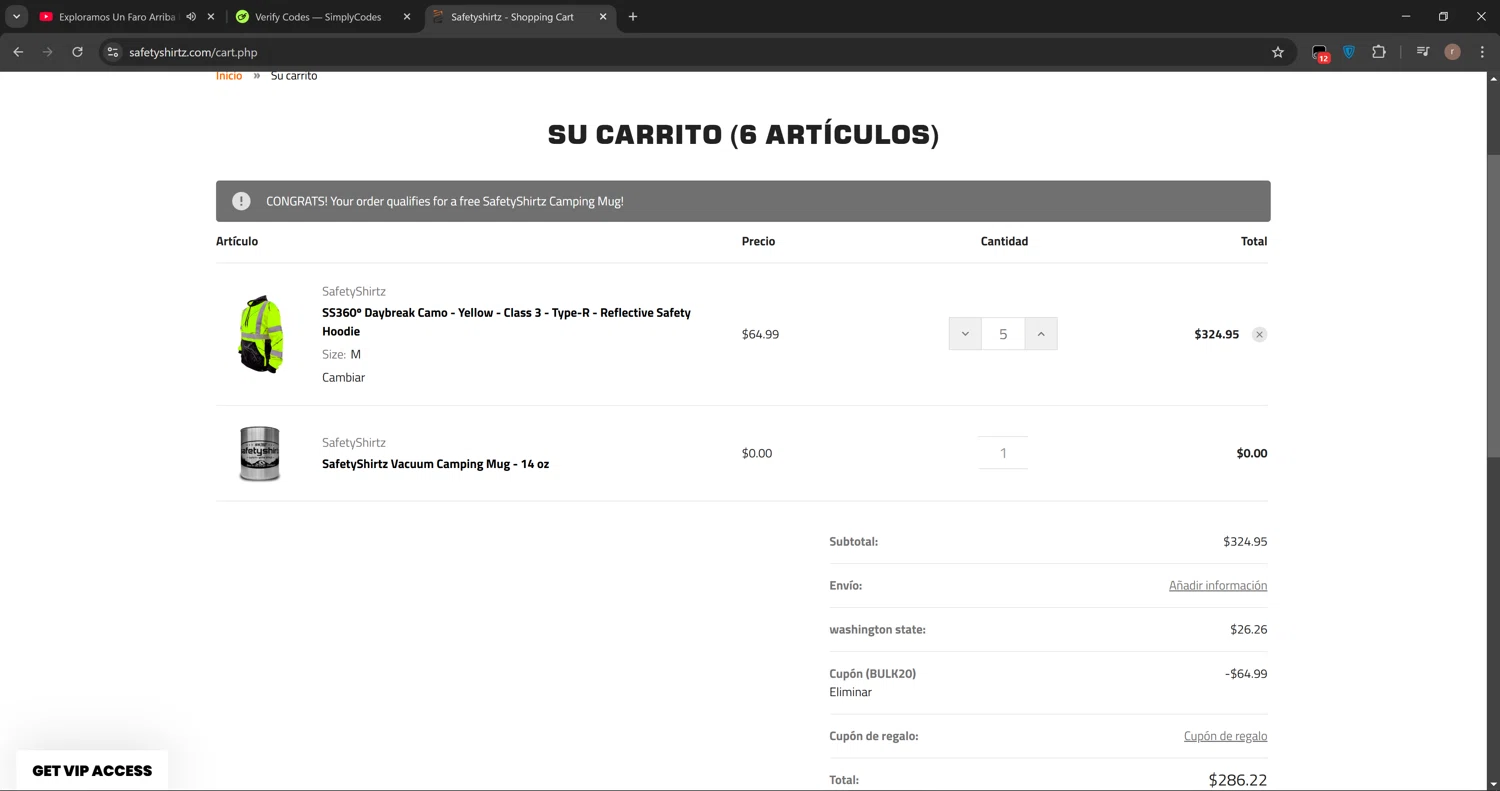Click the order total $286.22
Viewport: 1500px width, 791px height.
click(x=1238, y=780)
